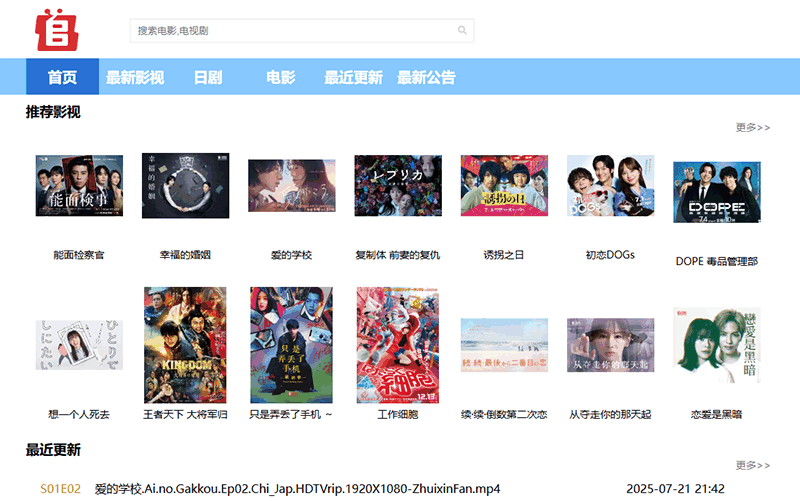Open the 最近更新 nav tab

coord(354,77)
